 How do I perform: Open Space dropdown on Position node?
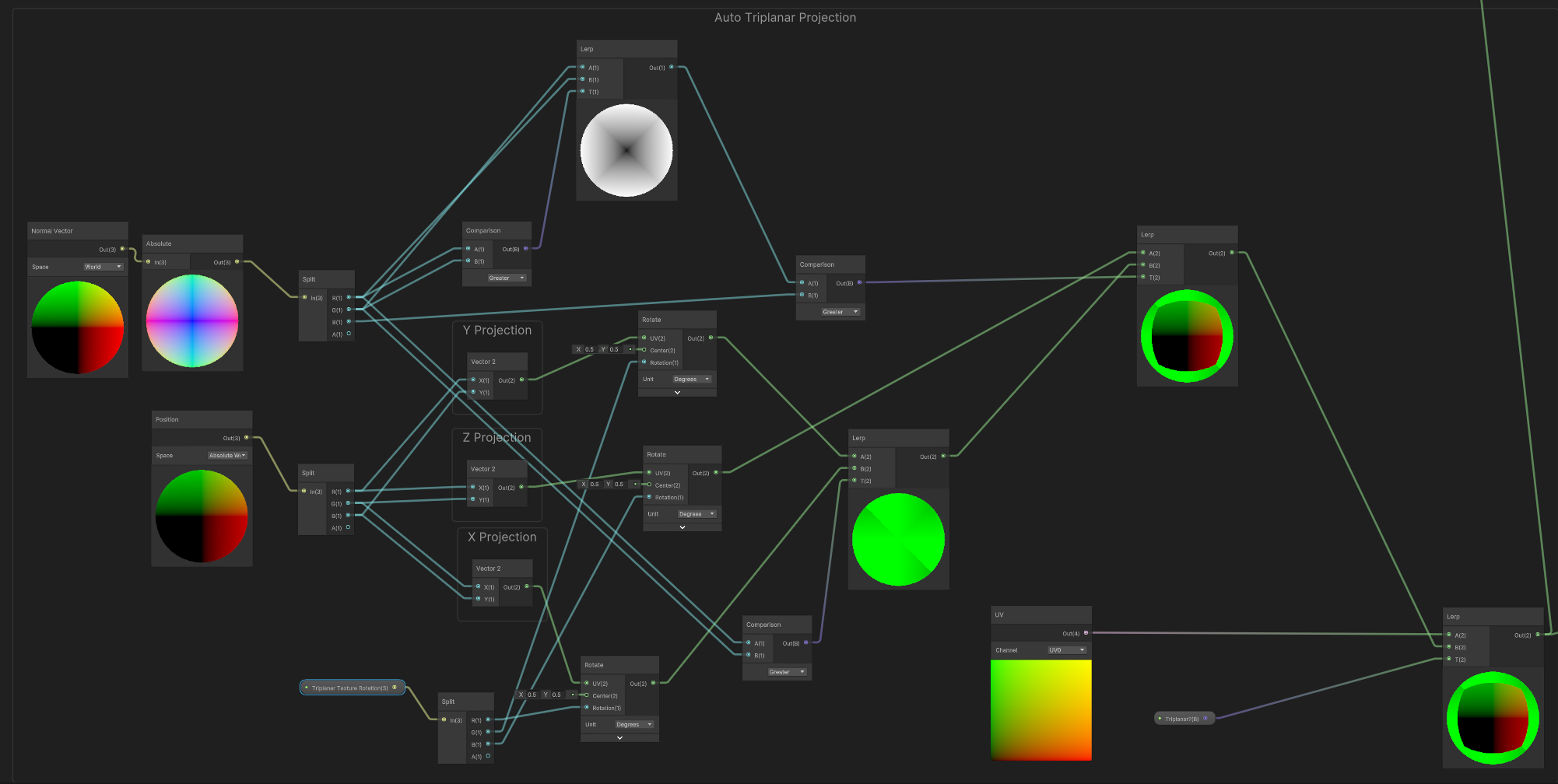[227, 456]
